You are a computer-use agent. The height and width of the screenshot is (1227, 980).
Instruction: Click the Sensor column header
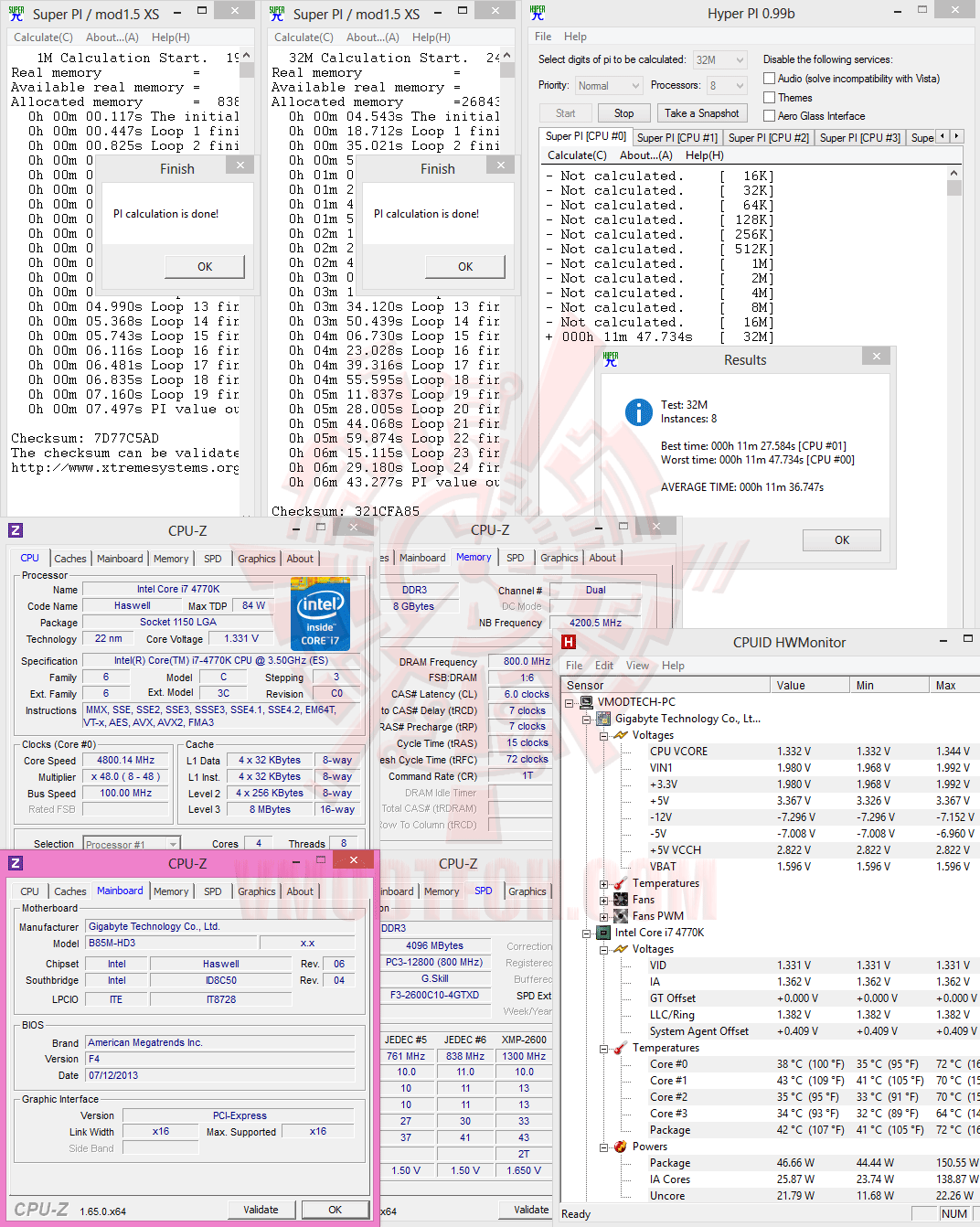[x=666, y=685]
